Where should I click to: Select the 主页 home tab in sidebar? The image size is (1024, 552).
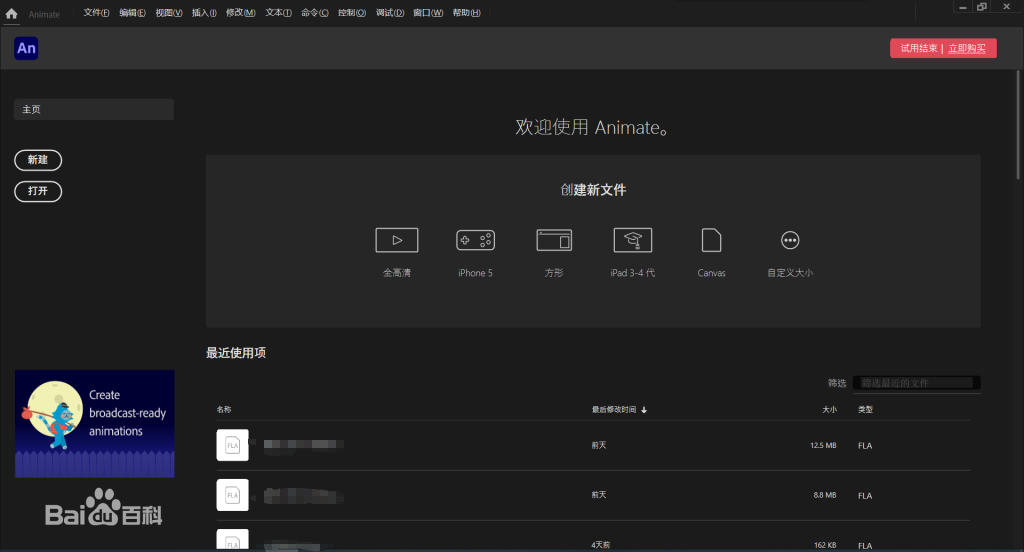click(x=93, y=109)
